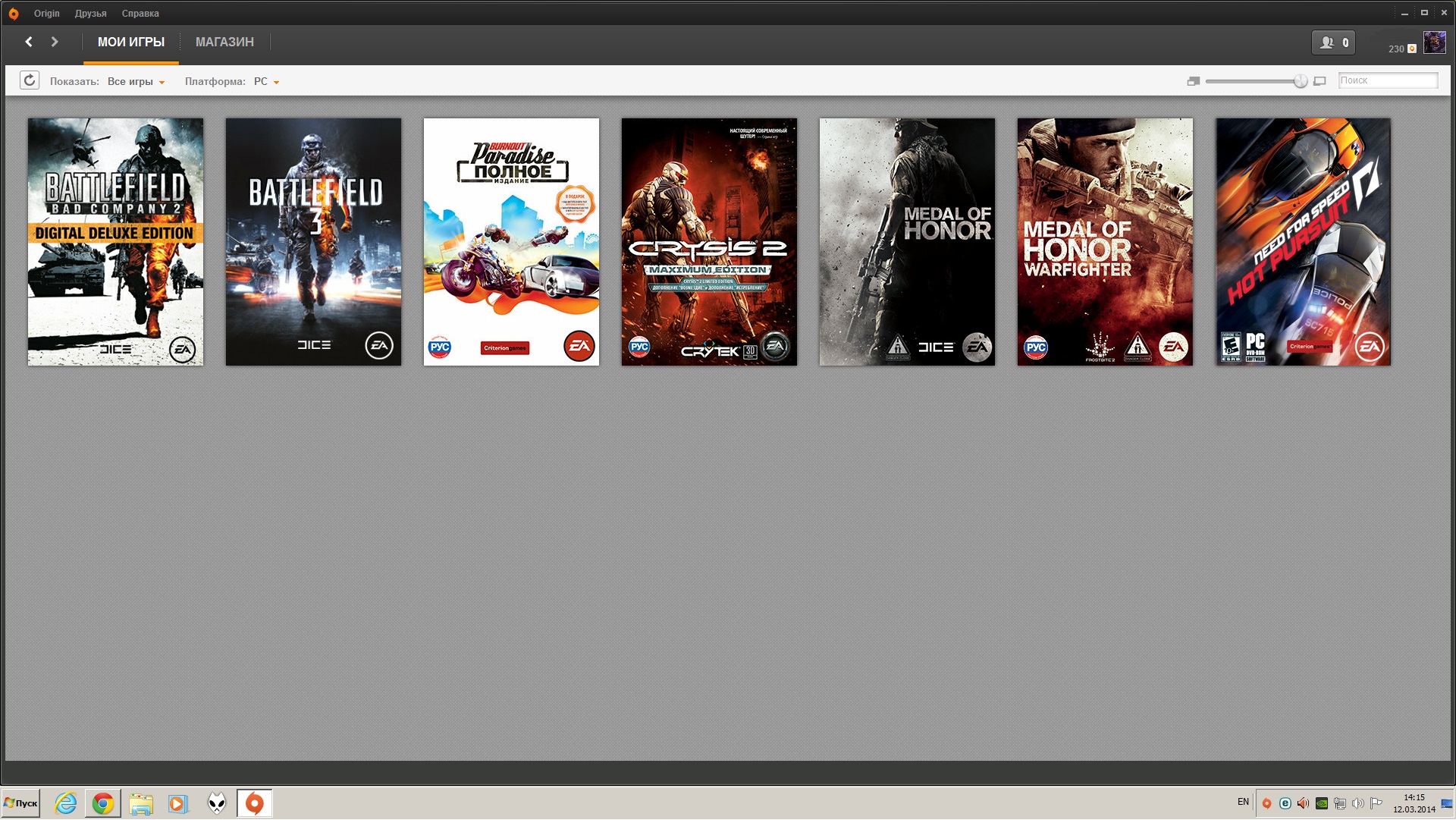Click the large-tiles icon right of slider

tap(1319, 81)
